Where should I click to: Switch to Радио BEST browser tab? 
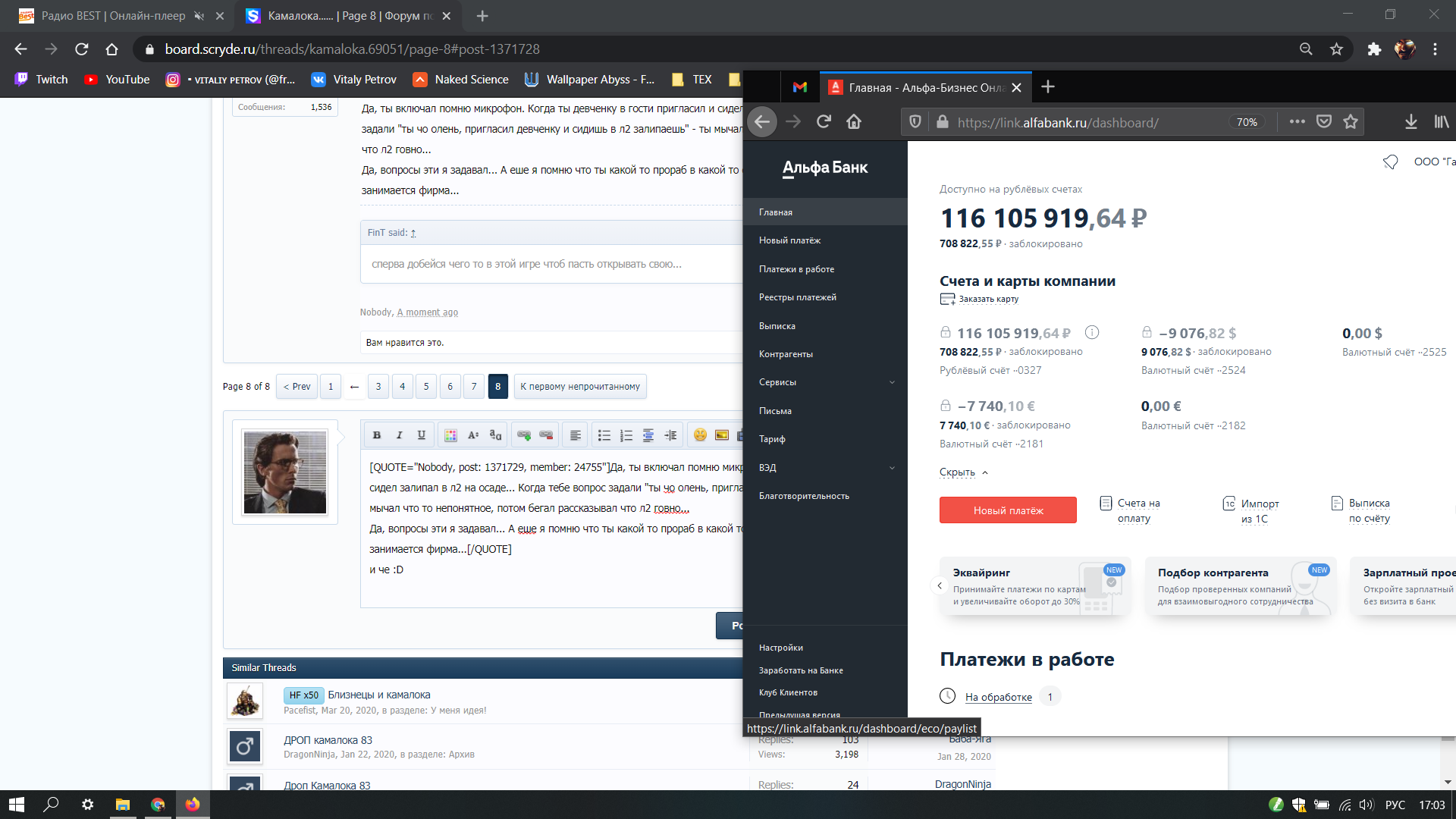[x=112, y=16]
